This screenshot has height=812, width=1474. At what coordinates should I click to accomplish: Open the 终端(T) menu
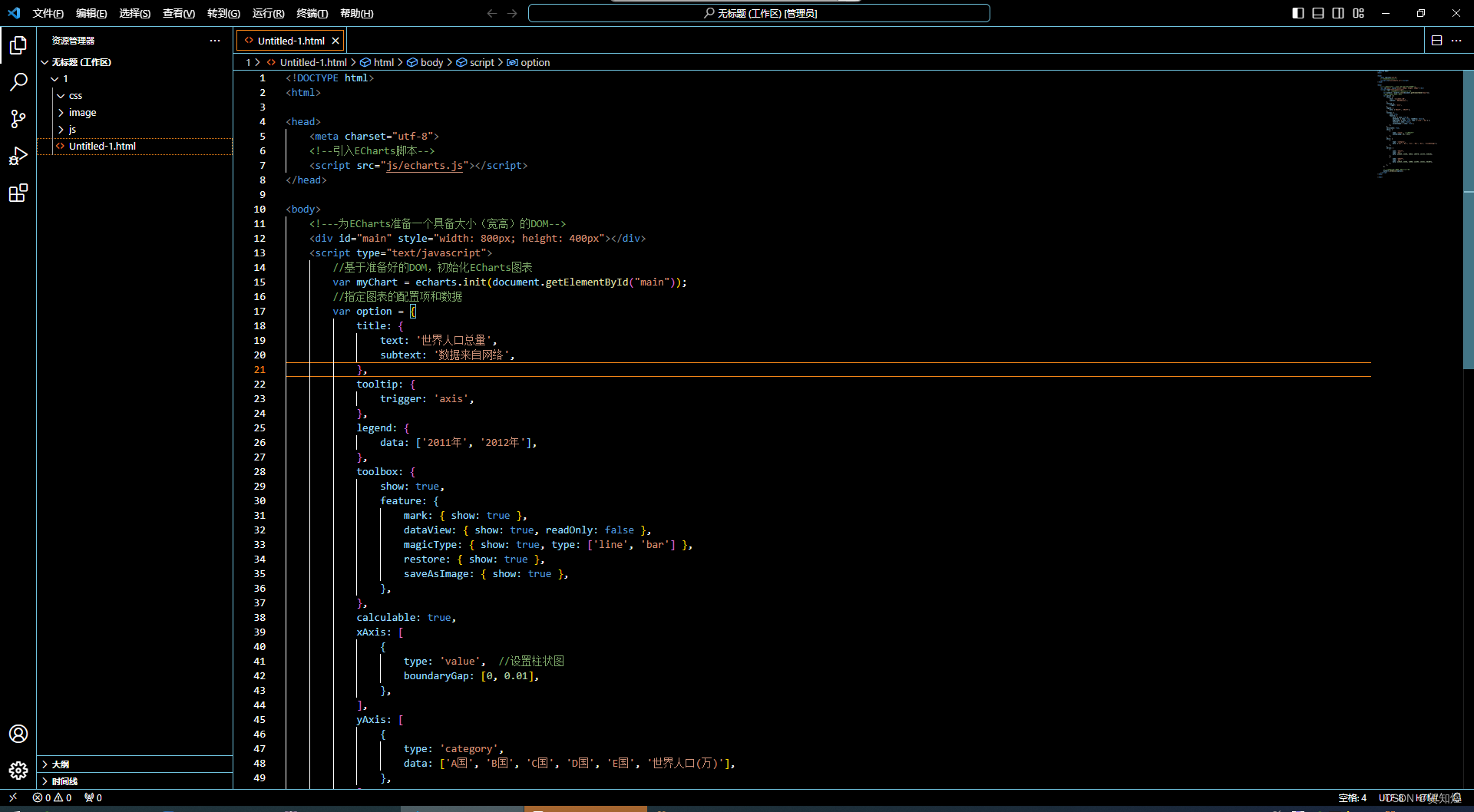pyautogui.click(x=312, y=13)
